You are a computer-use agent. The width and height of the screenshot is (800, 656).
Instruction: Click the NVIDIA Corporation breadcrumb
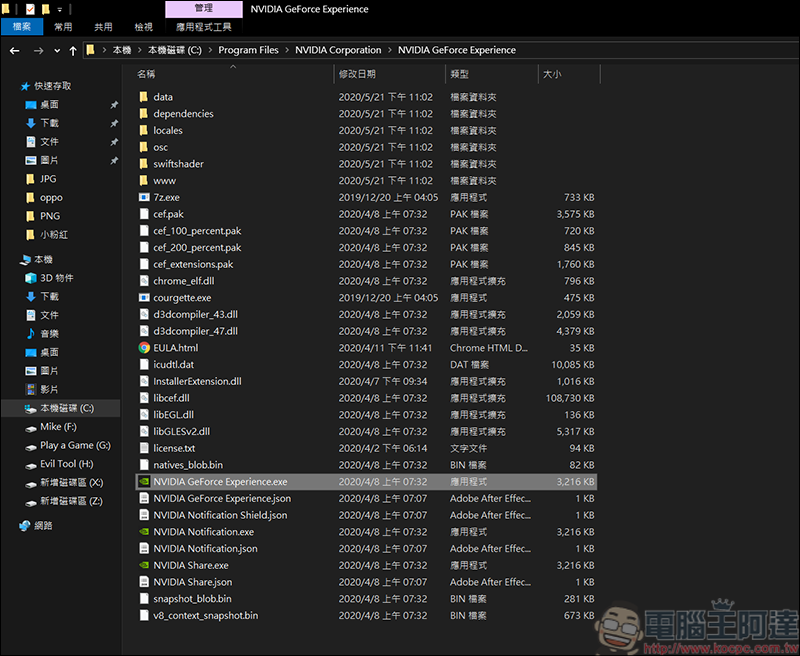click(x=338, y=50)
